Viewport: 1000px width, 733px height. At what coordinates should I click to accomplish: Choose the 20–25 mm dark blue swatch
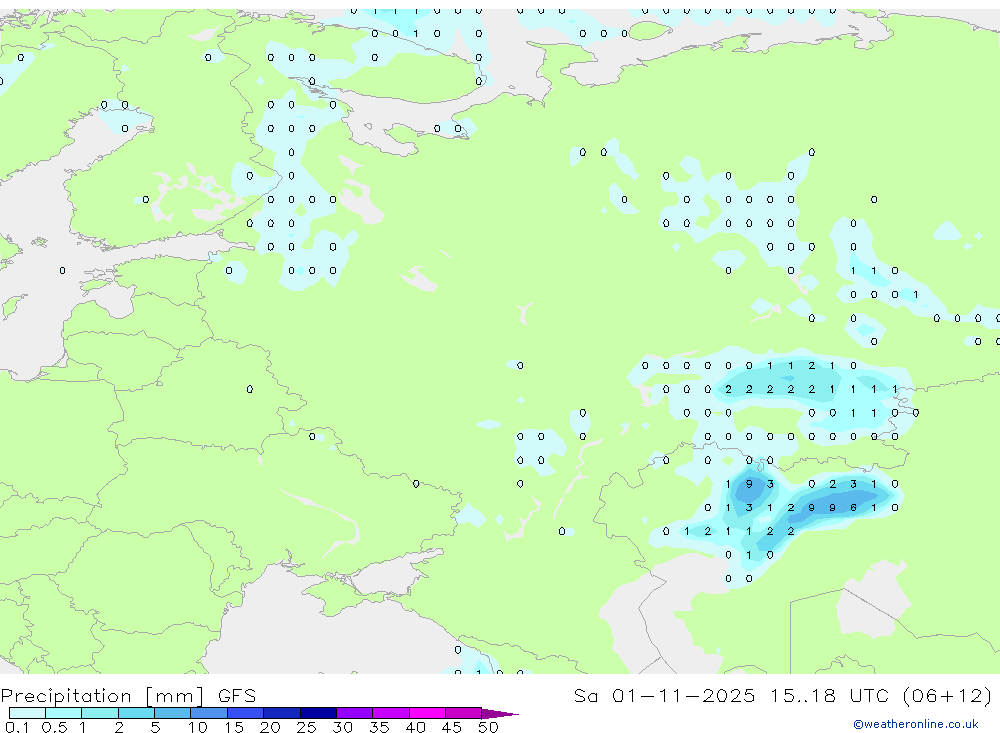282,713
